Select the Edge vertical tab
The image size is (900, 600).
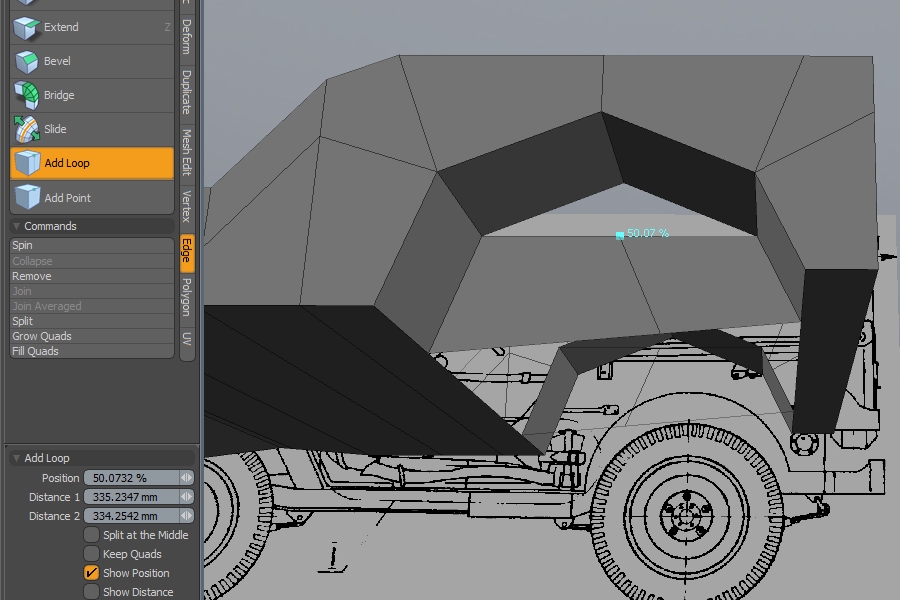pyautogui.click(x=187, y=251)
